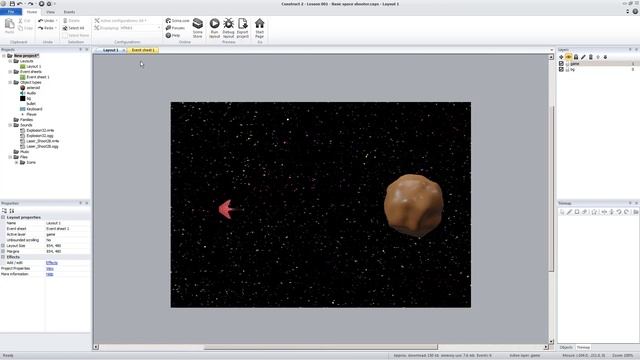Collapse the Sounds folder
The height and width of the screenshot is (360, 640).
10,125
